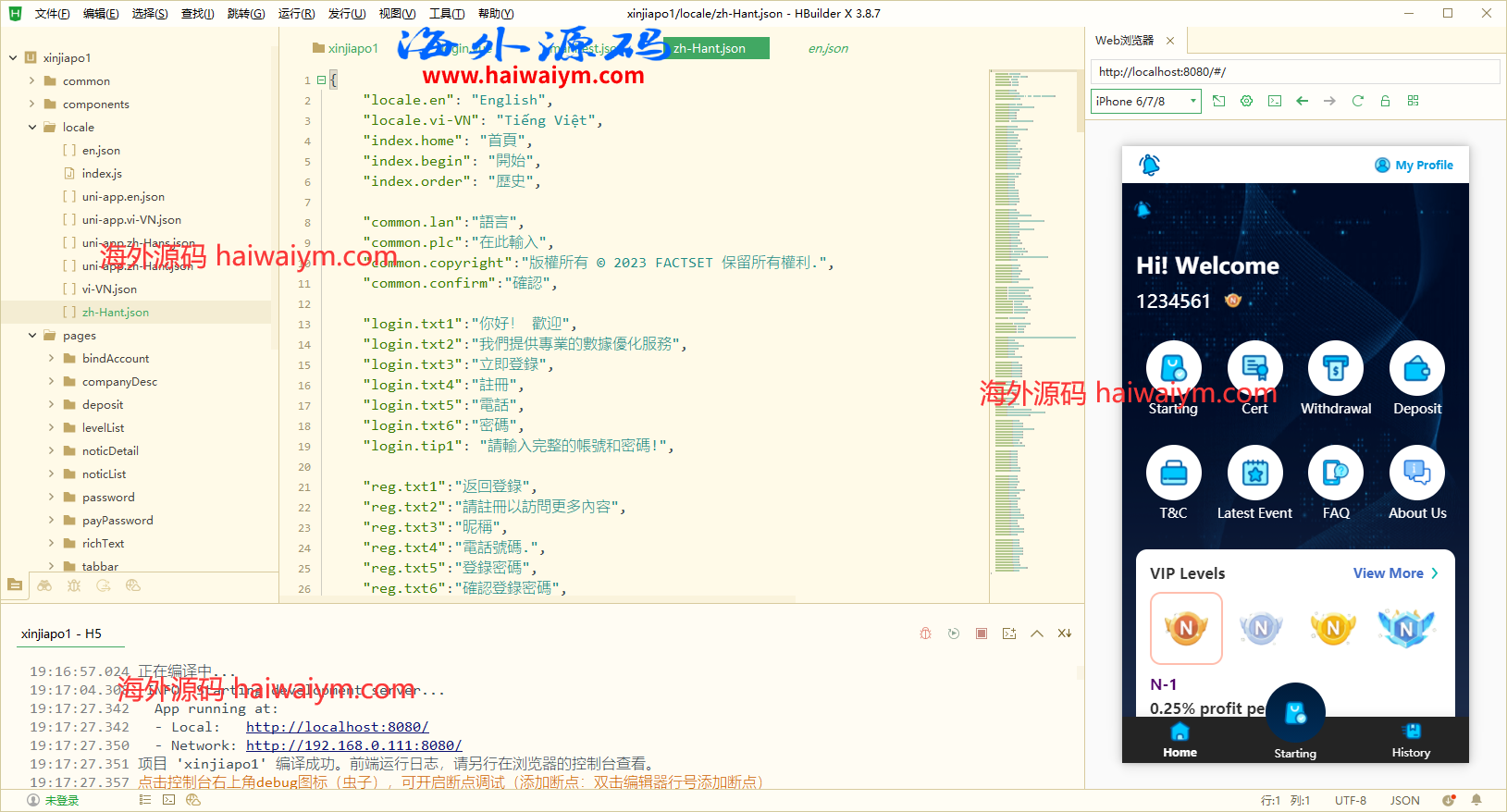This screenshot has width=1507, height=812.
Task: Toggle the lock icon in browser toolbar
Action: [1385, 101]
